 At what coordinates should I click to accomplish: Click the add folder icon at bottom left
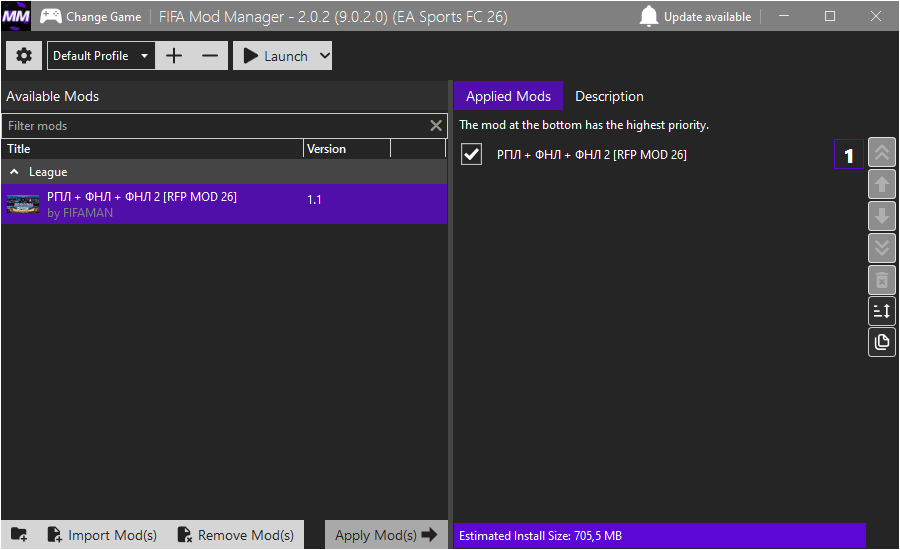coord(19,535)
